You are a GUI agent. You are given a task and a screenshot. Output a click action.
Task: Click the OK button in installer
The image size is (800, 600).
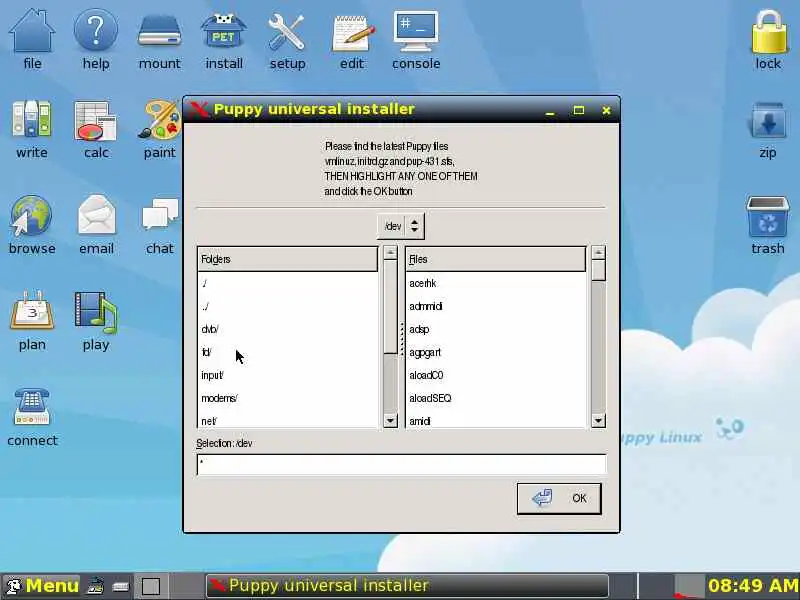(559, 498)
